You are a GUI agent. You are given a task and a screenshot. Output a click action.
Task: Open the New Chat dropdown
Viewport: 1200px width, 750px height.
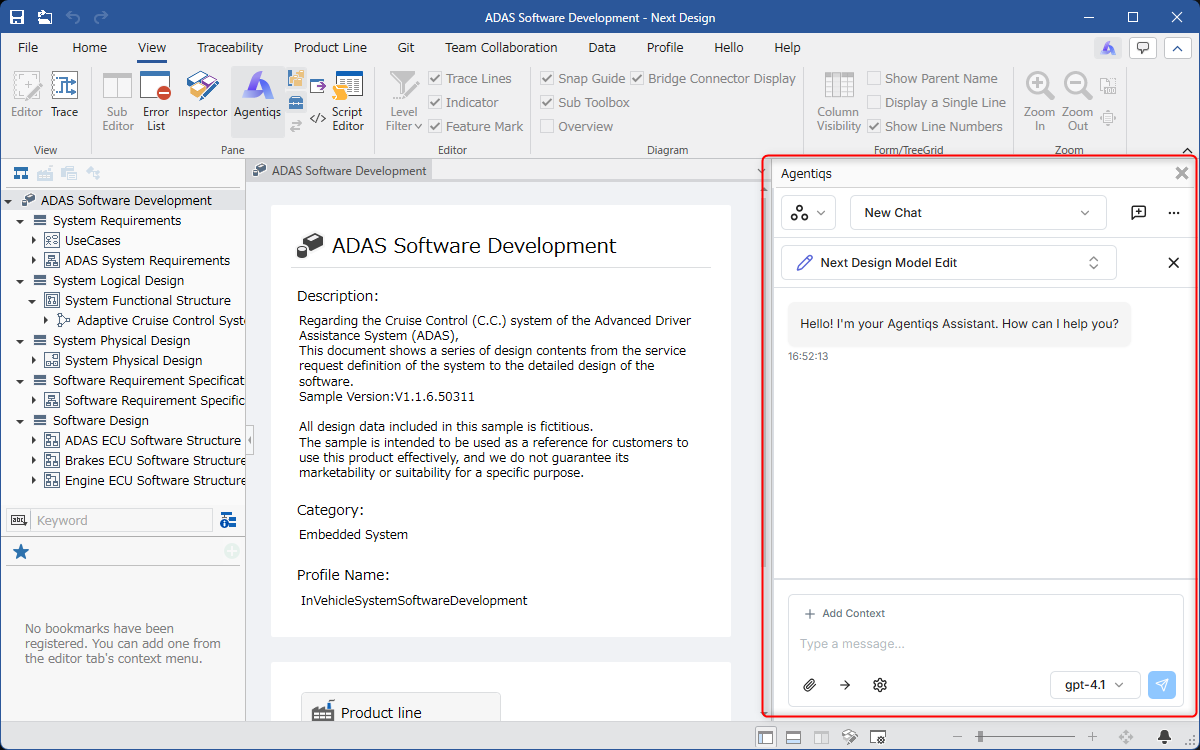pyautogui.click(x=978, y=212)
